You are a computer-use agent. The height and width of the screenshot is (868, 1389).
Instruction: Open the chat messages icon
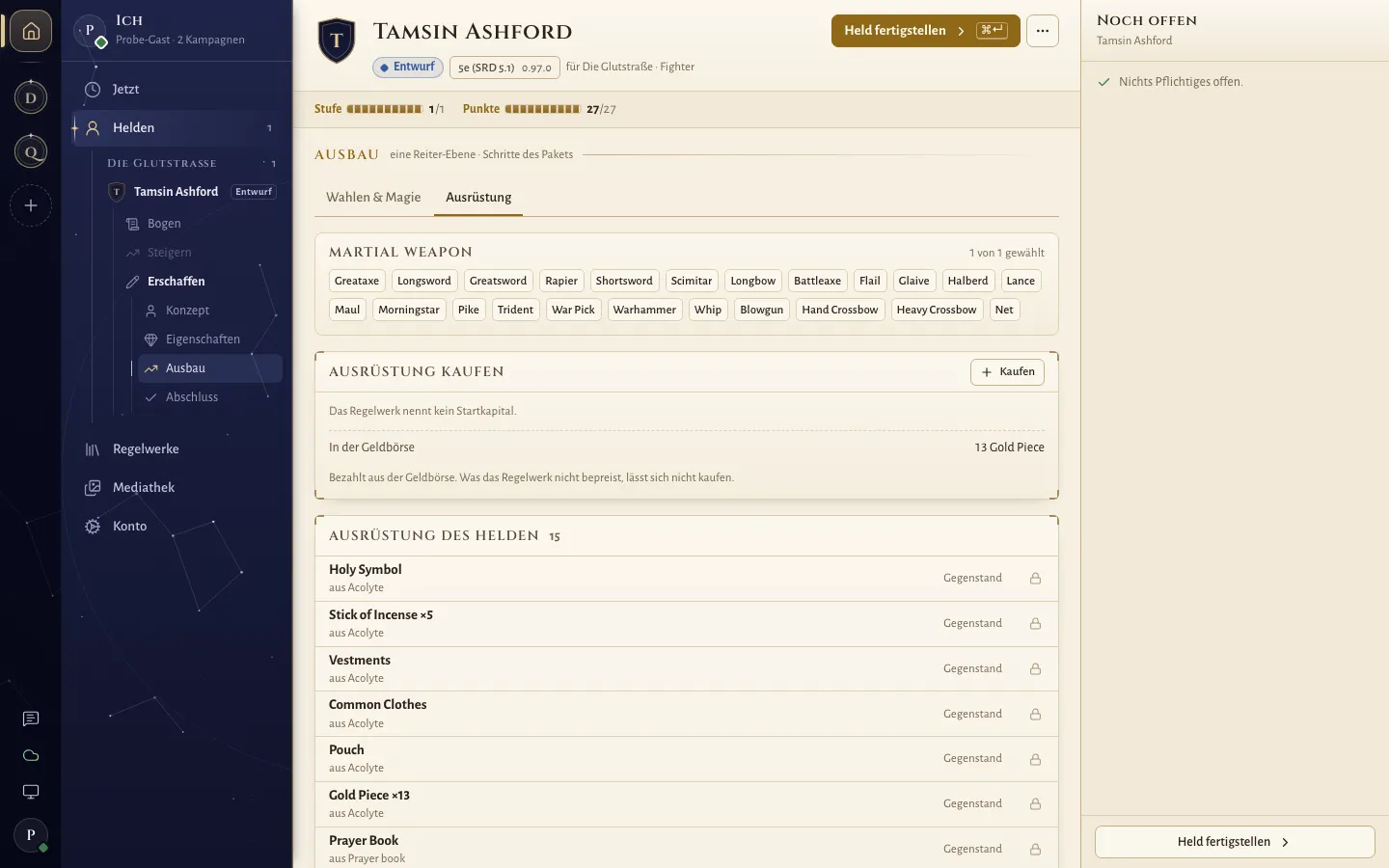(31, 719)
